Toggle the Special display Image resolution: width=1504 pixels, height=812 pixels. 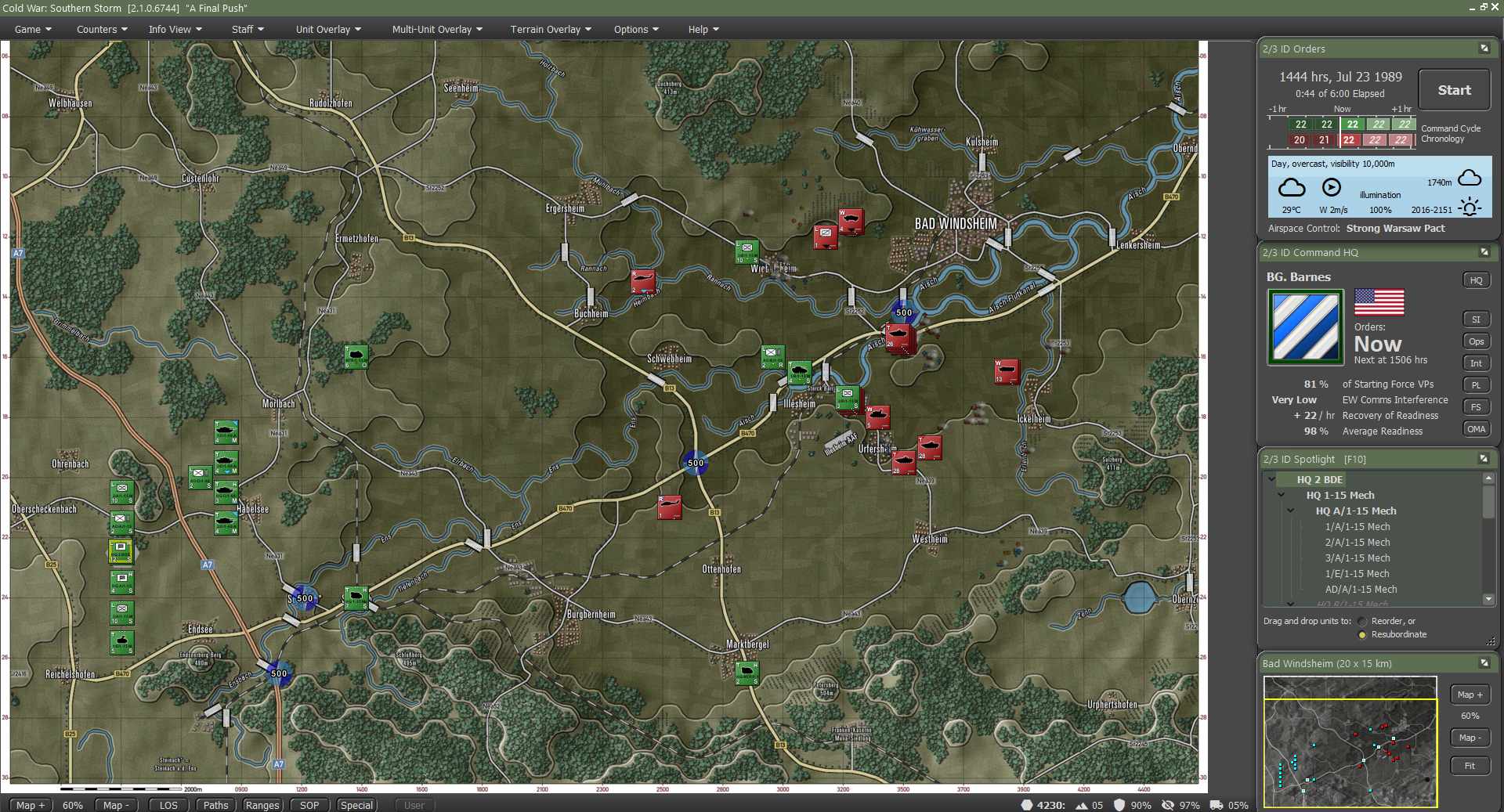coord(356,805)
